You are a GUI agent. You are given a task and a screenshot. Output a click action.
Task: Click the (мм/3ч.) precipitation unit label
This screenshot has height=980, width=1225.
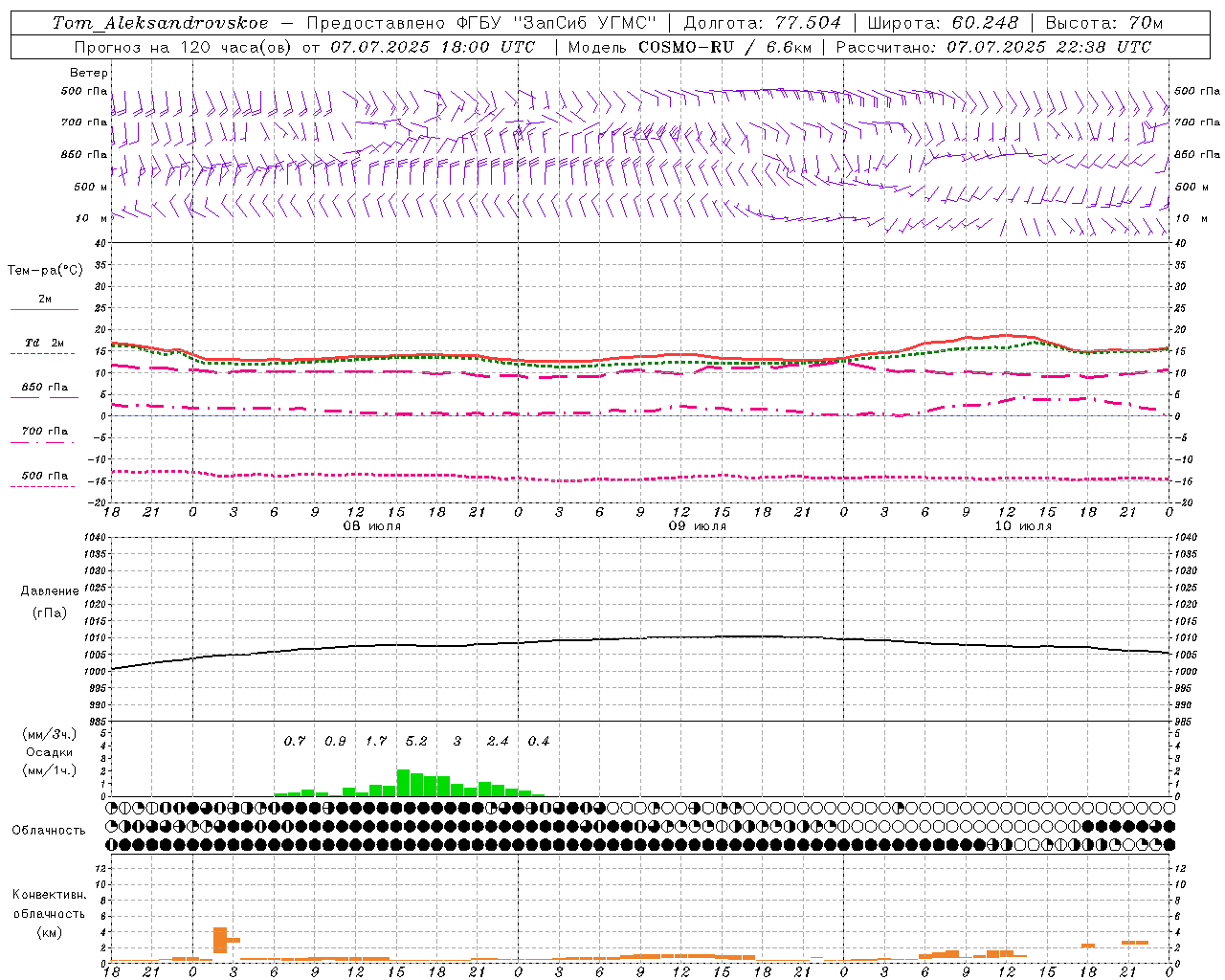(x=50, y=734)
